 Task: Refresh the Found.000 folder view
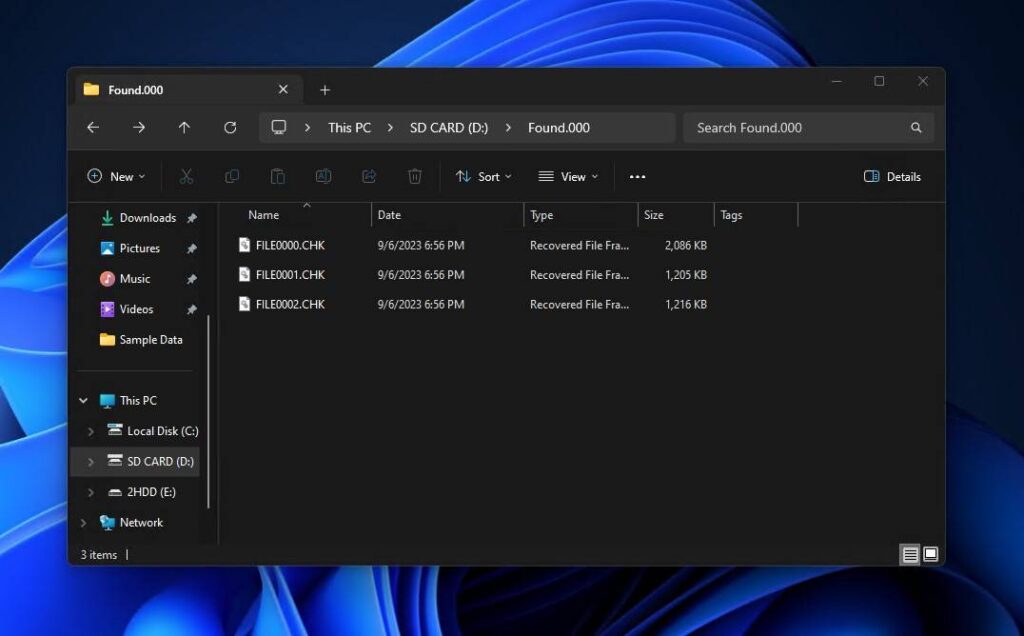pos(230,127)
